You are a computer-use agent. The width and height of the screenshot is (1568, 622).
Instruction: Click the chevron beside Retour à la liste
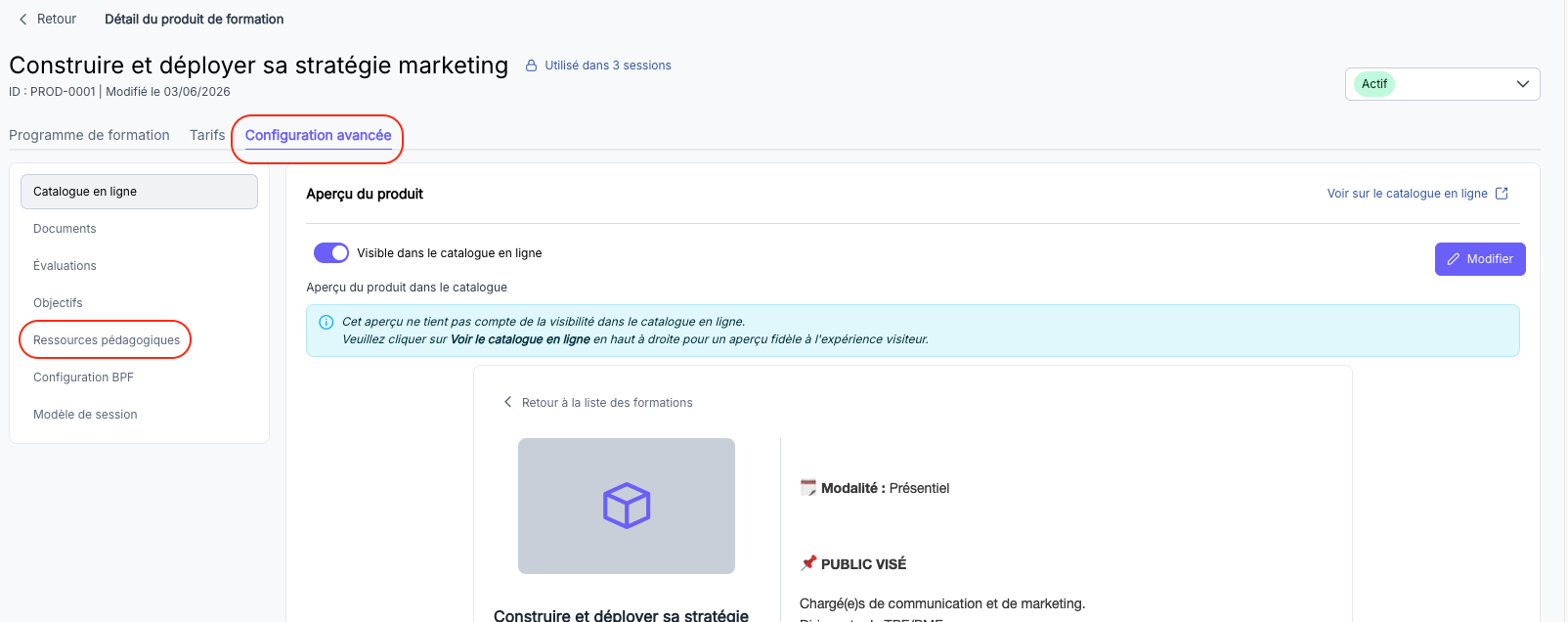click(x=507, y=402)
